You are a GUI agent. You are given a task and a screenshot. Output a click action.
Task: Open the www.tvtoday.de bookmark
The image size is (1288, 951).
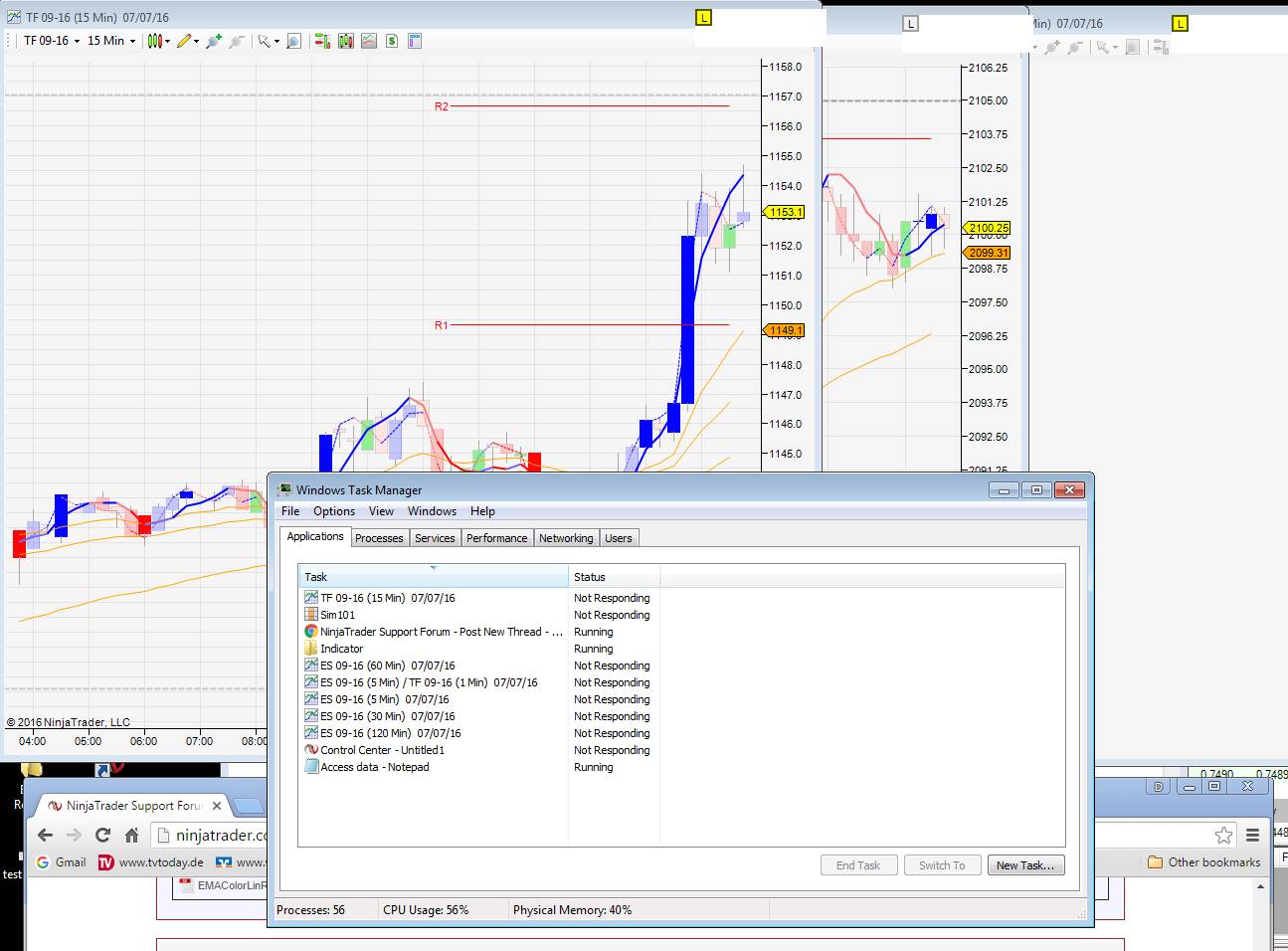(x=151, y=862)
